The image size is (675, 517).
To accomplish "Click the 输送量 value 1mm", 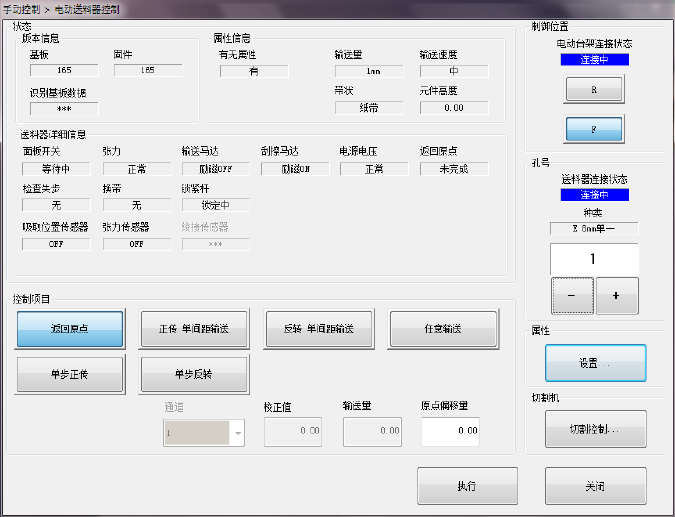I will pos(369,71).
